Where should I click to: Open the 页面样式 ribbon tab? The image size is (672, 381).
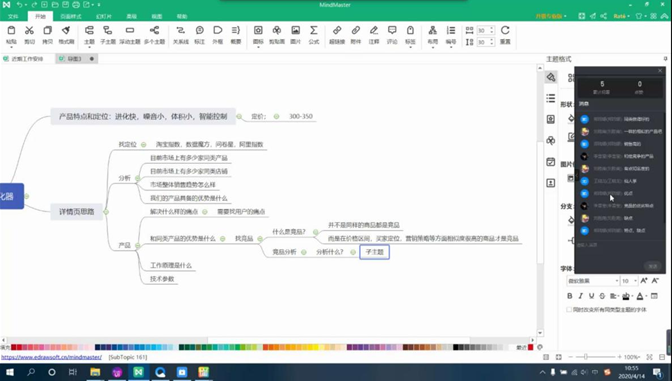tap(71, 16)
